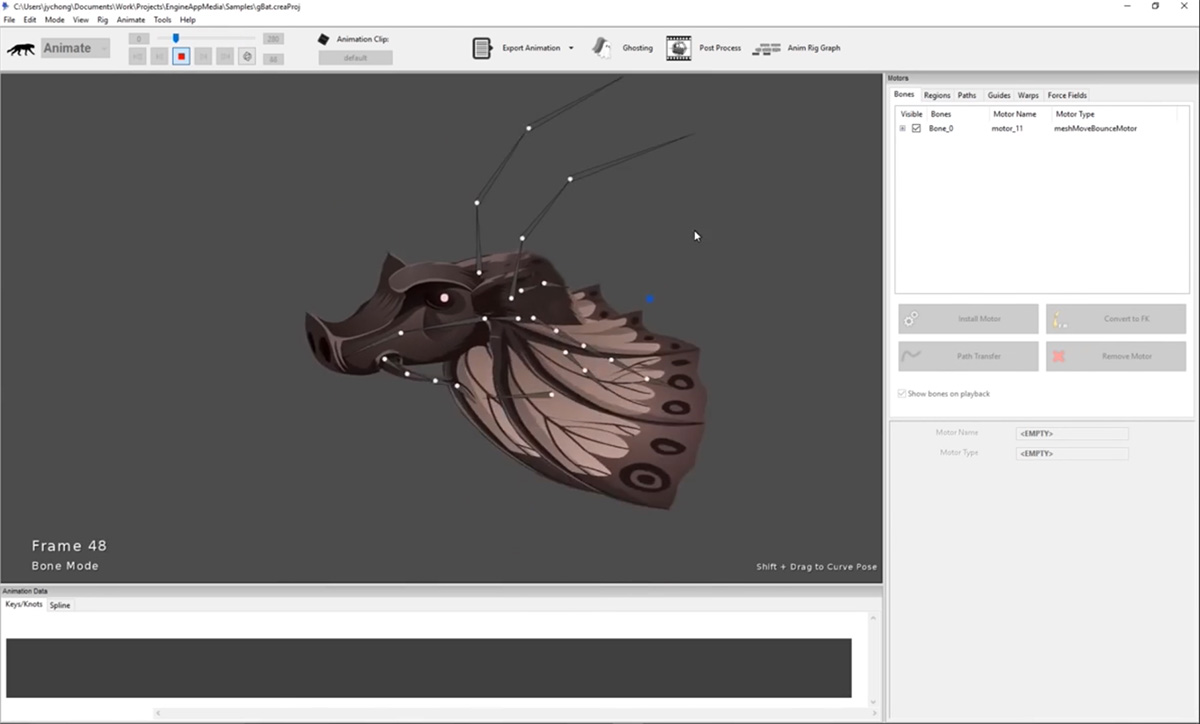Open the Post Process filmstrip icon

point(679,48)
